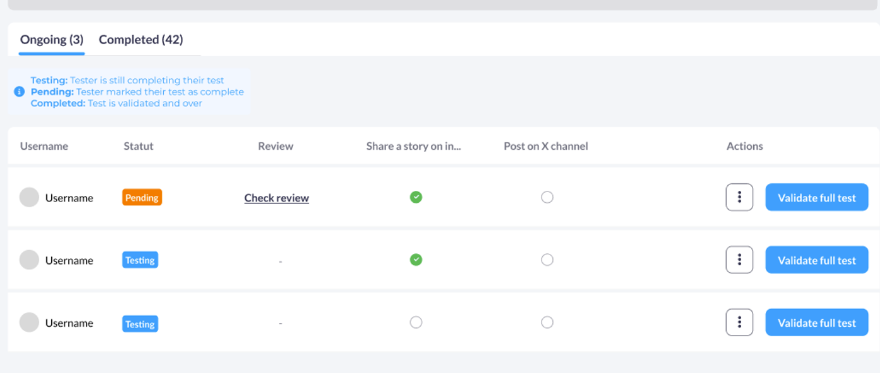The height and width of the screenshot is (373, 880).
Task: Click avatar in Testing row with green story check
Action: point(29,260)
